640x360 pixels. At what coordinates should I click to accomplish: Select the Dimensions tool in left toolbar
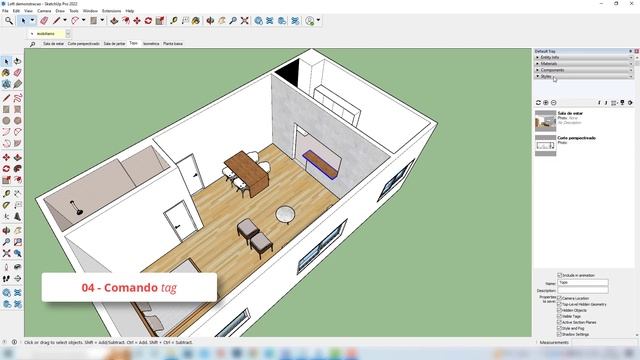[x=18, y=194]
